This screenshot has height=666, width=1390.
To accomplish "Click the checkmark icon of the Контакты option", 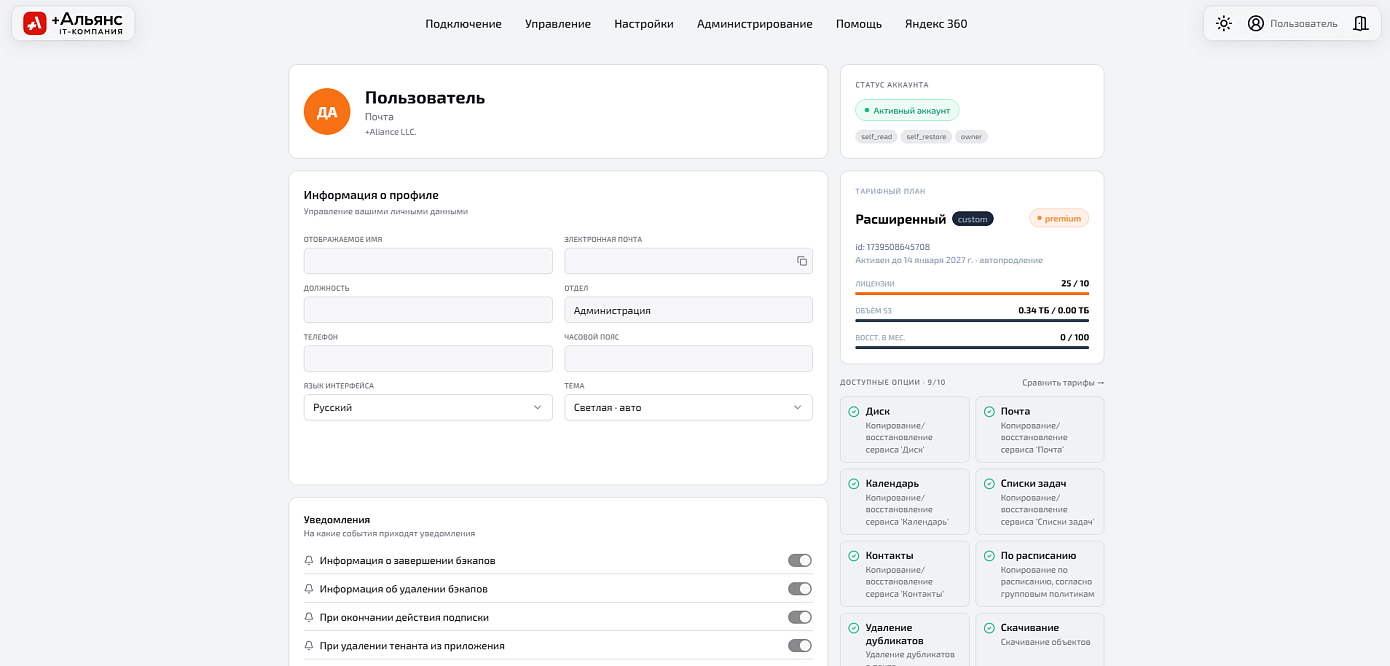I will pos(853,555).
